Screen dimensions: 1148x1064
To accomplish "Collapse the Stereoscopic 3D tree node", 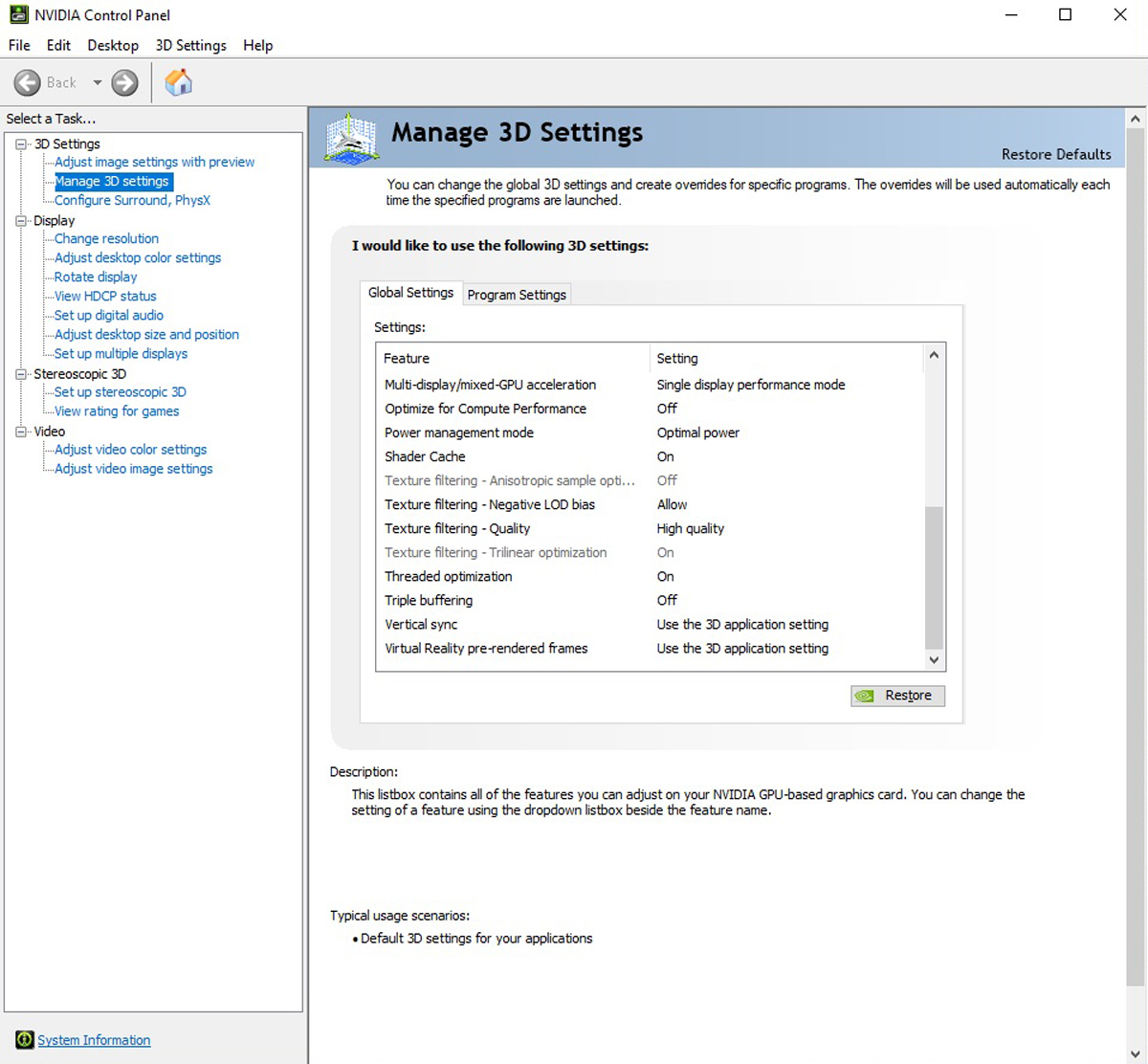I will coord(21,374).
